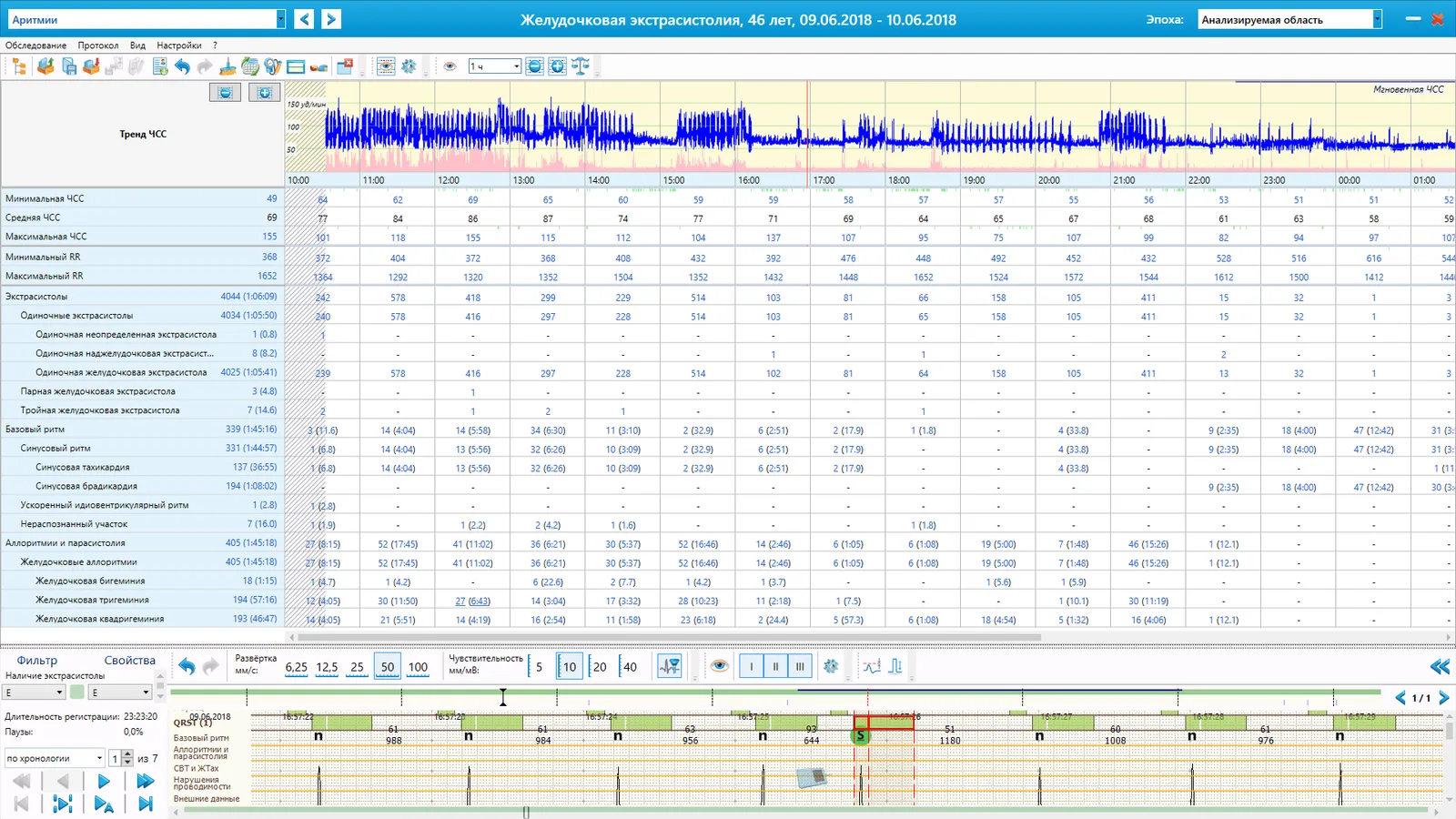Click the patient report document icon
Viewport: 1456px width, 819px height.
pyautogui.click(x=160, y=66)
